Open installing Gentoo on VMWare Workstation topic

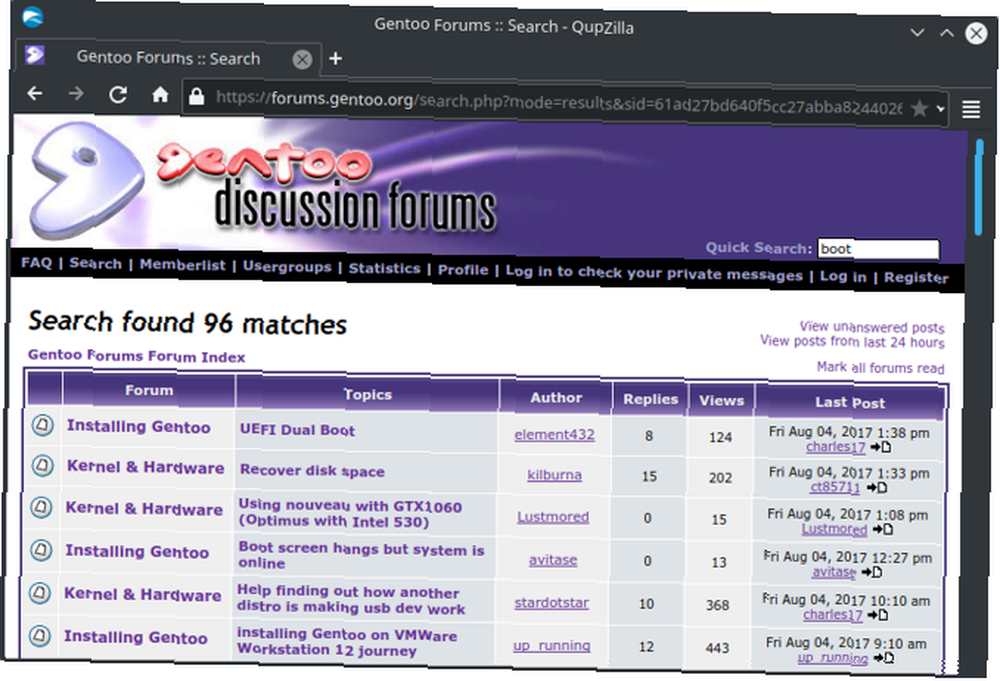click(347, 642)
